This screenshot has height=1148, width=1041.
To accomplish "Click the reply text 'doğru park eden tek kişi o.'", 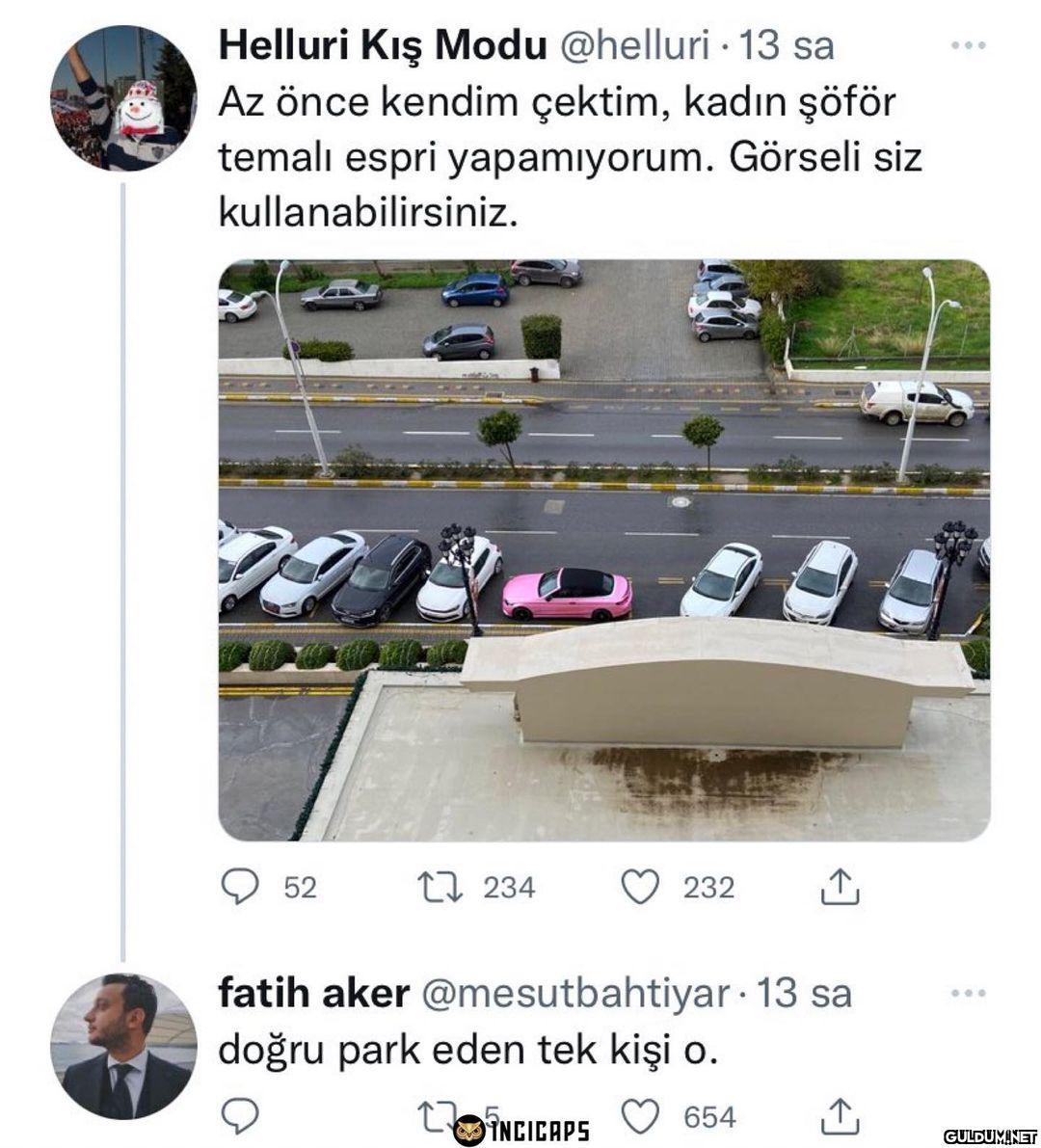I will pos(468,1051).
